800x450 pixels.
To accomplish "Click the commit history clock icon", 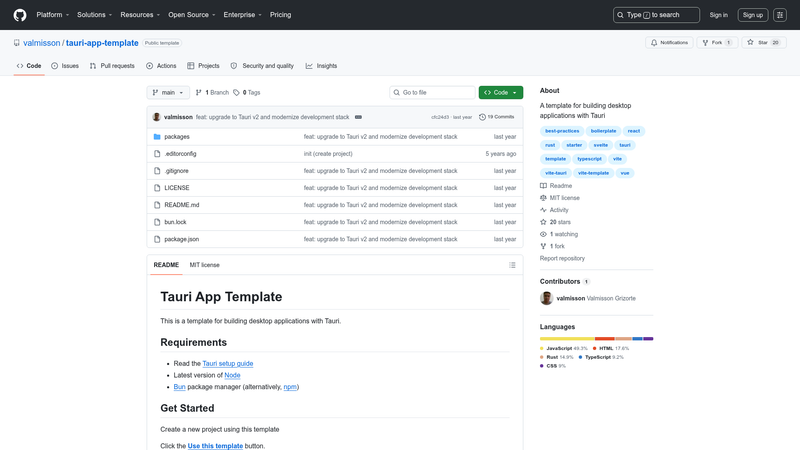I will pyautogui.click(x=482, y=117).
